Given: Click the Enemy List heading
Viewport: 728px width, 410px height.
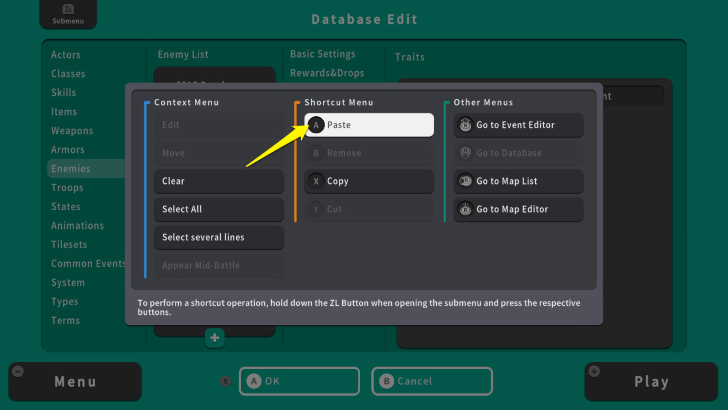Looking at the screenshot, I should pyautogui.click(x=183, y=55).
